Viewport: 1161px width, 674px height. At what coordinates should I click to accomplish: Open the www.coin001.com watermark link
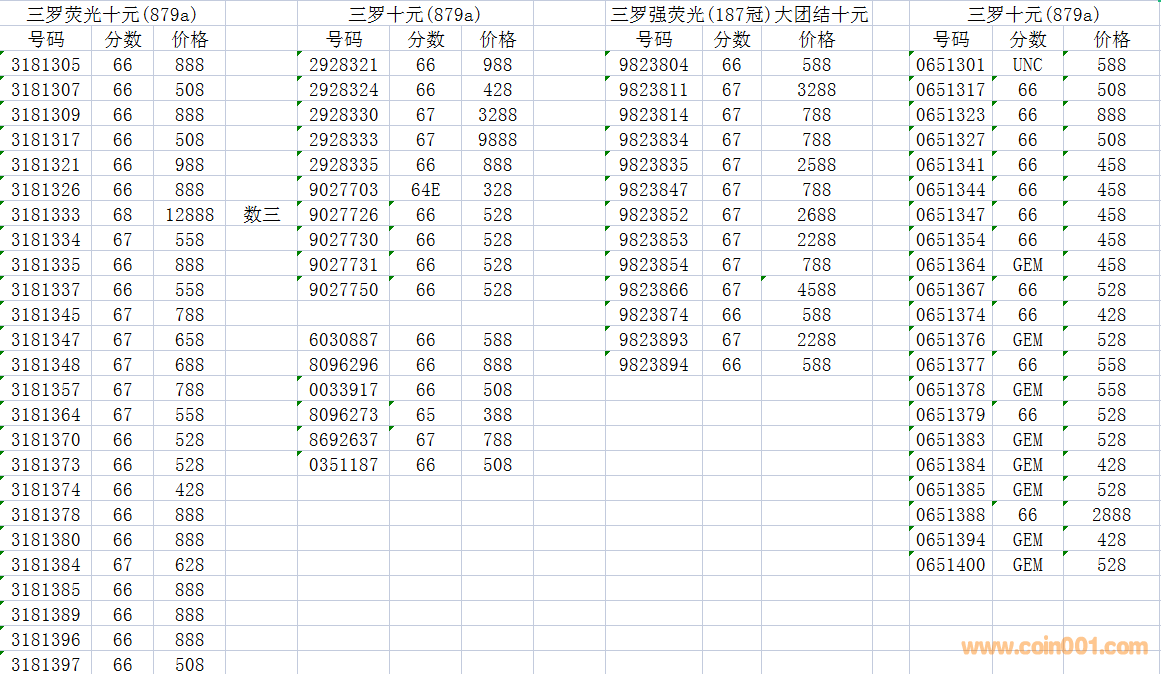1055,647
